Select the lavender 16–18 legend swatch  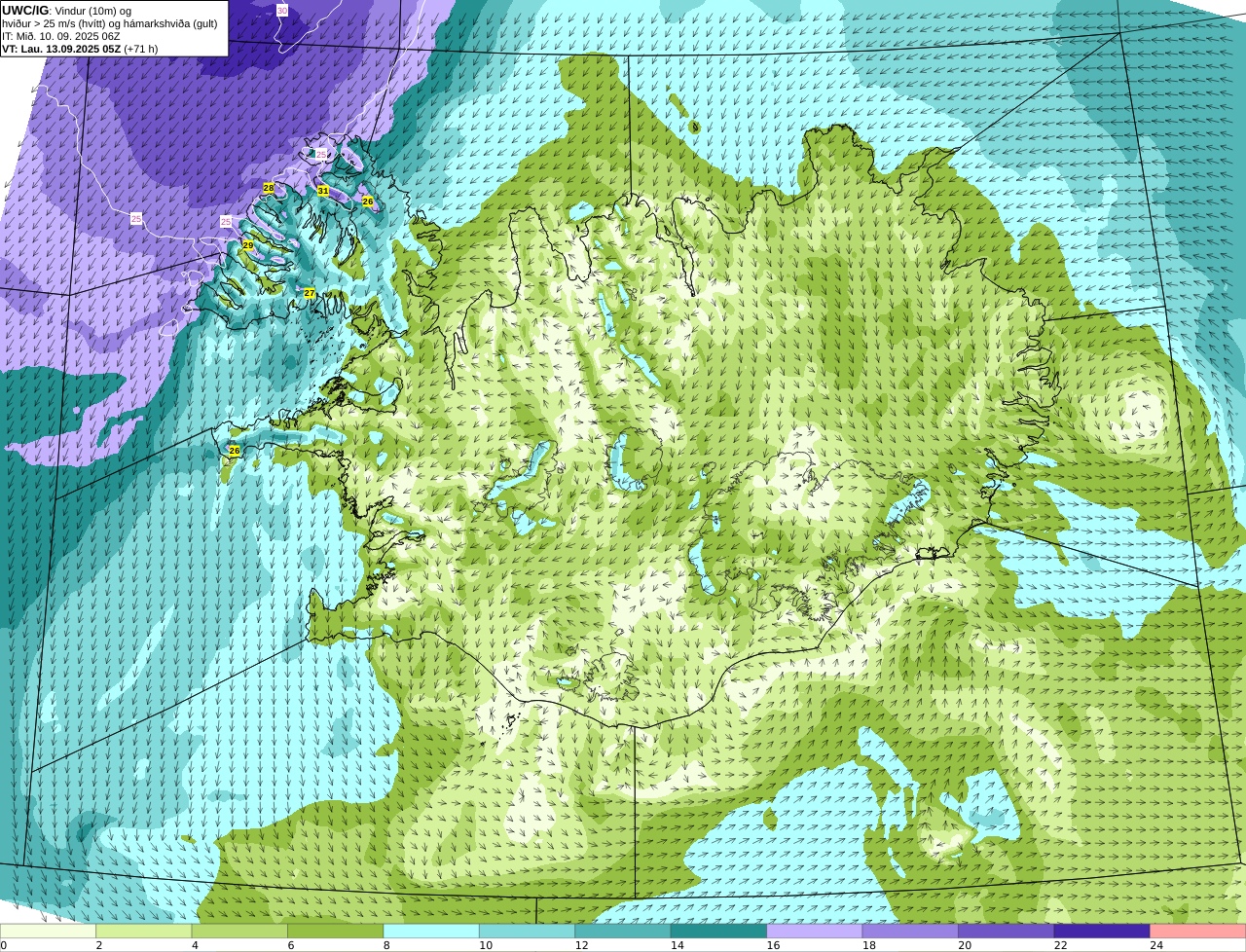point(815,931)
